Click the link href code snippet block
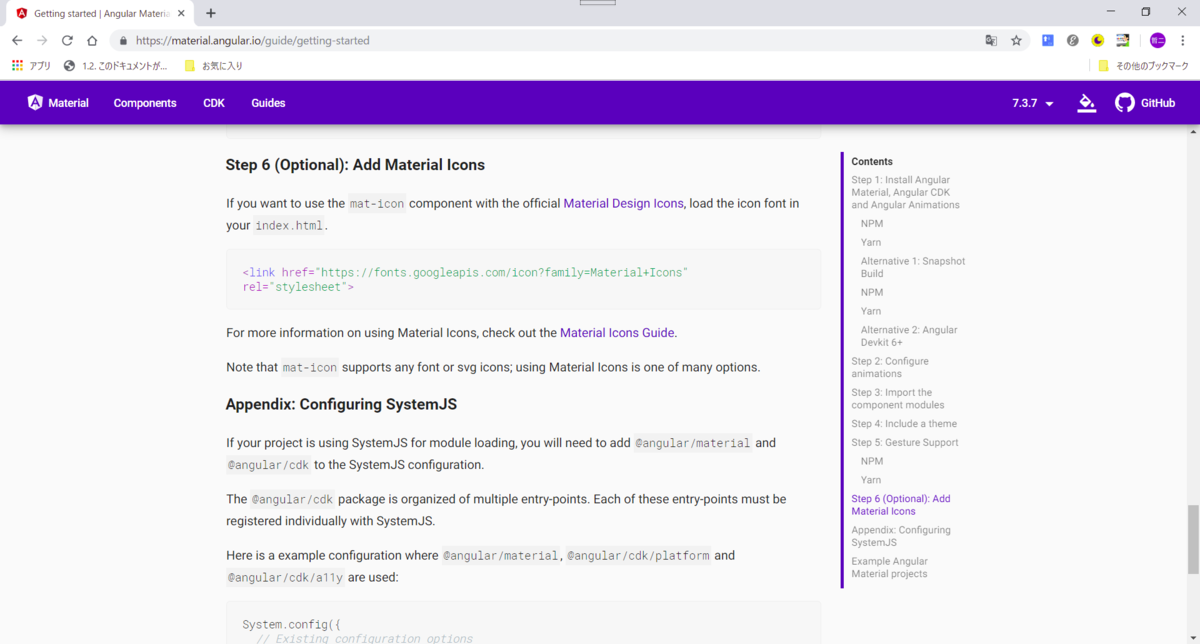1200x644 pixels. (523, 279)
